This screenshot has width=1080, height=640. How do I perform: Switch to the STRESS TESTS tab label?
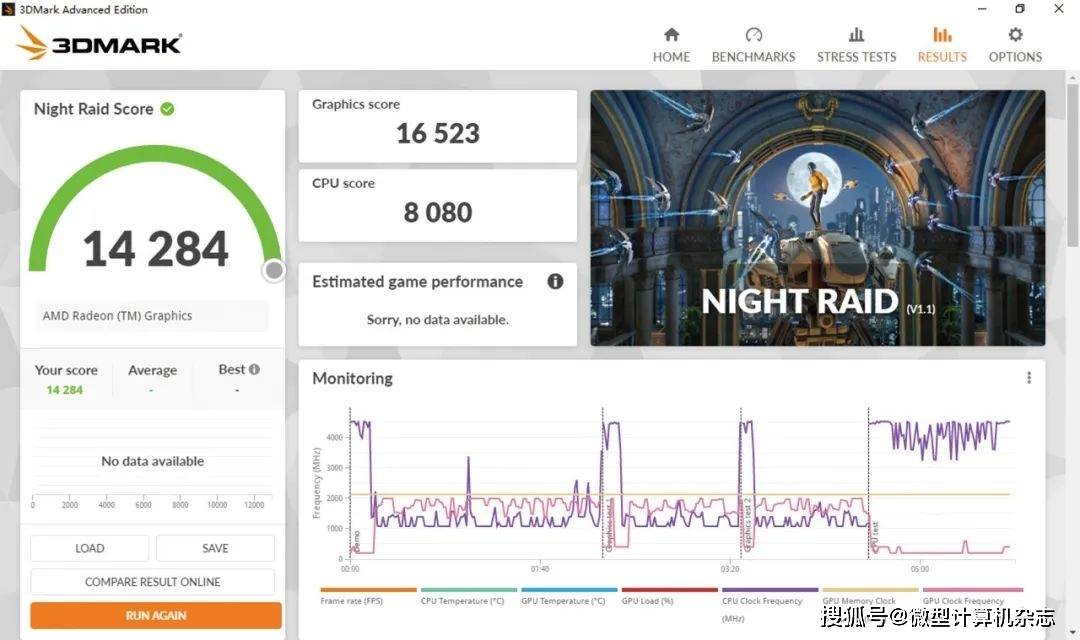click(x=856, y=57)
